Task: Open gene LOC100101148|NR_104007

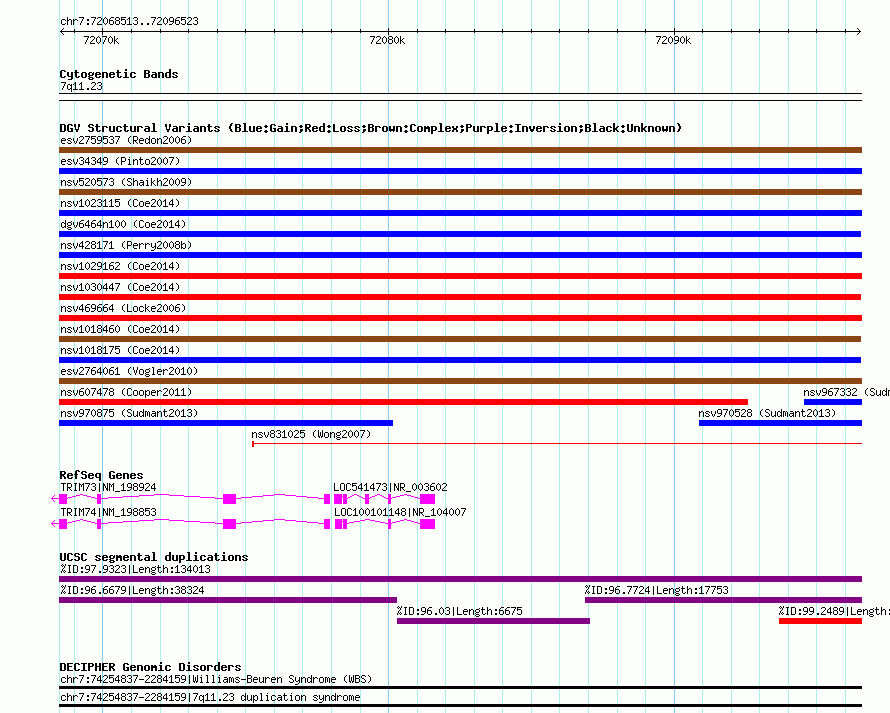Action: tap(400, 512)
